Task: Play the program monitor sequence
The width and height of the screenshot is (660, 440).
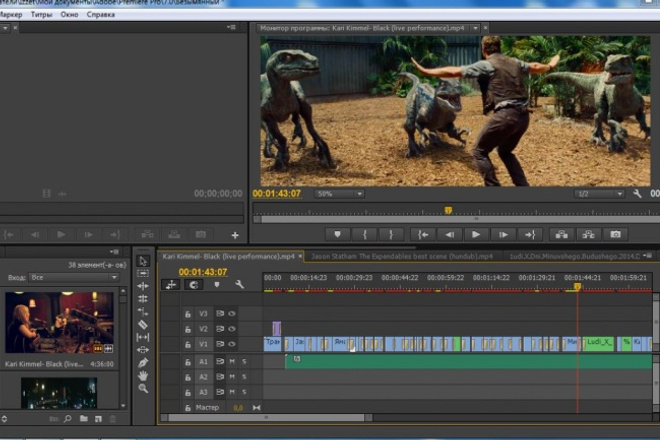Action: click(x=476, y=235)
